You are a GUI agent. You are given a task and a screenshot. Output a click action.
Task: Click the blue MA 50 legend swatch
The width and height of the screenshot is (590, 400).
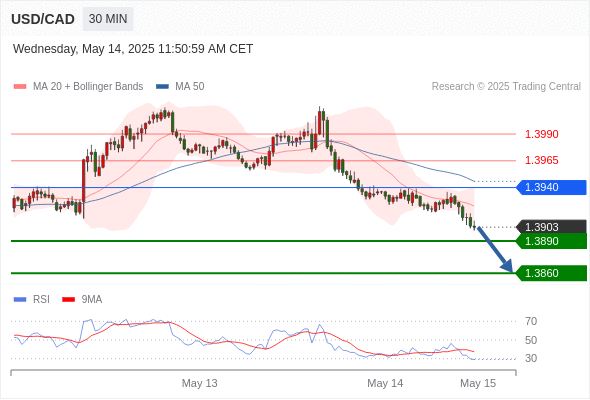(162, 87)
